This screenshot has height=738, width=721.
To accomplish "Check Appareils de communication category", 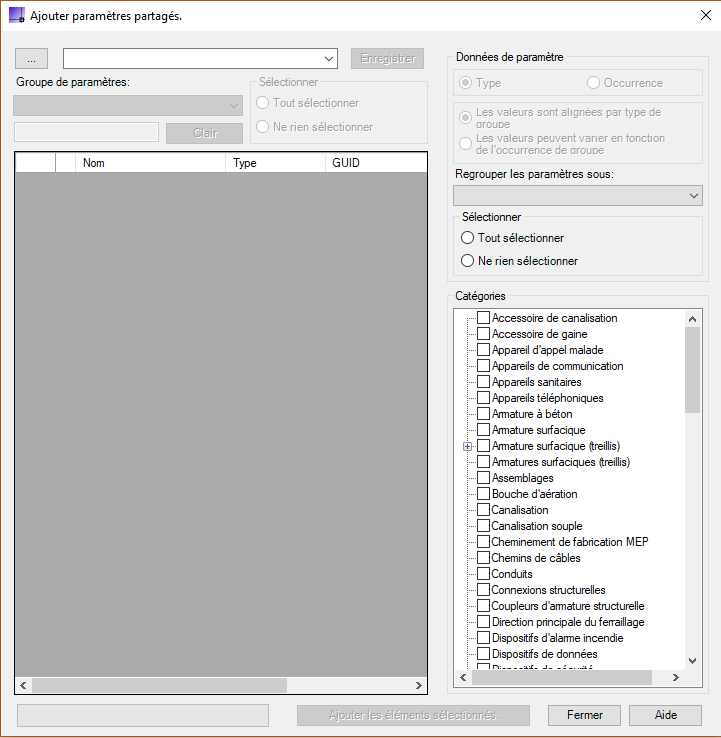I will click(483, 366).
